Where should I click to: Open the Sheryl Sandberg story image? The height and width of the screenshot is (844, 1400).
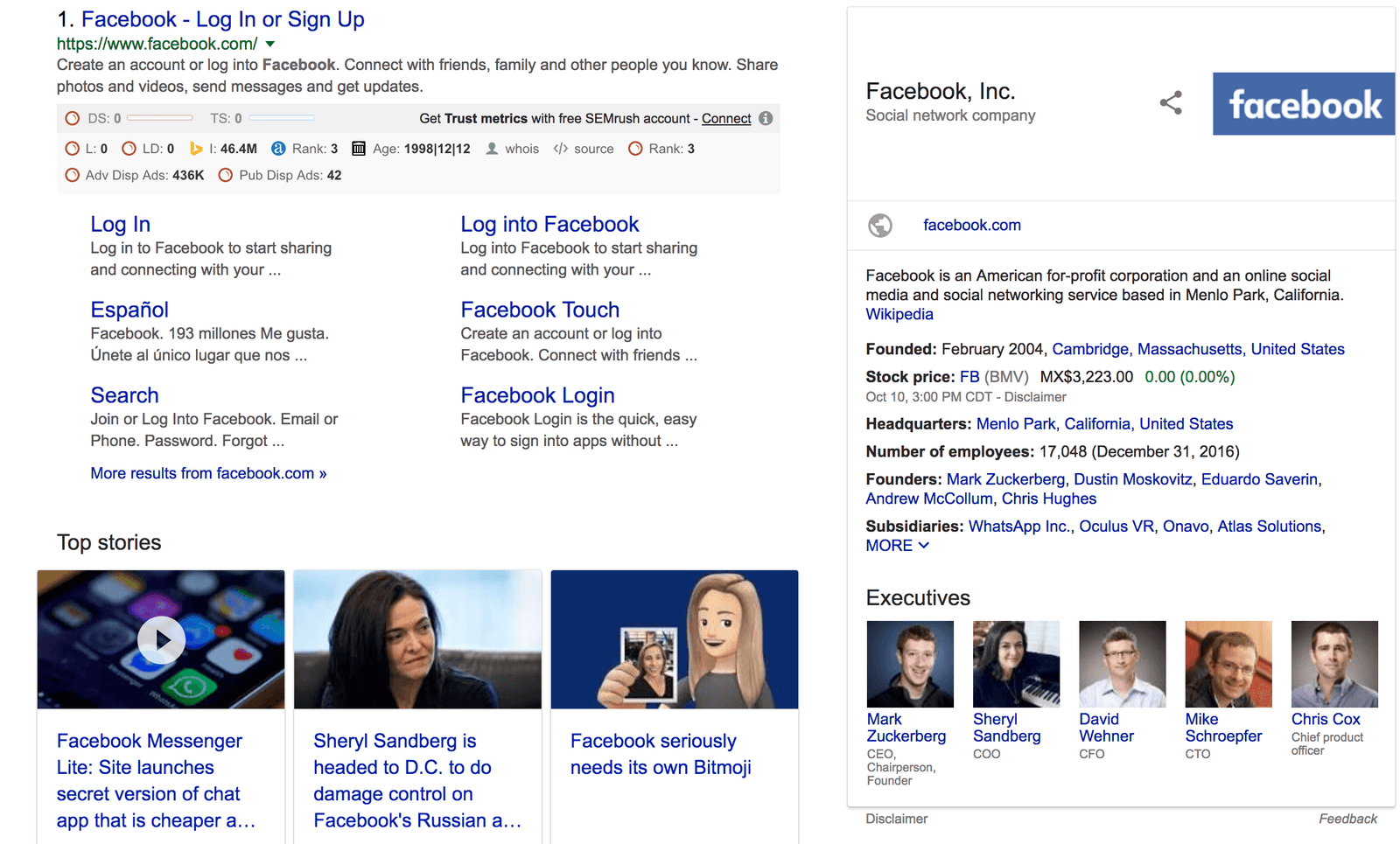click(x=417, y=639)
